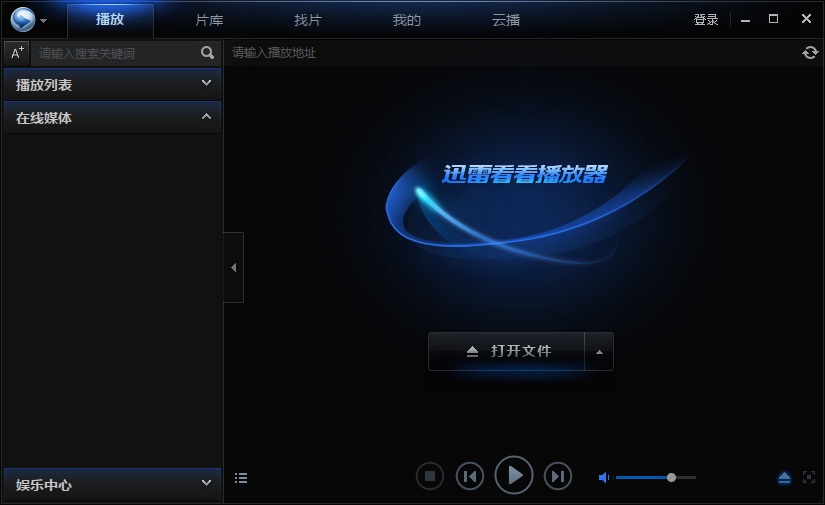Close the player window
Viewport: 825px width, 505px height.
click(806, 19)
